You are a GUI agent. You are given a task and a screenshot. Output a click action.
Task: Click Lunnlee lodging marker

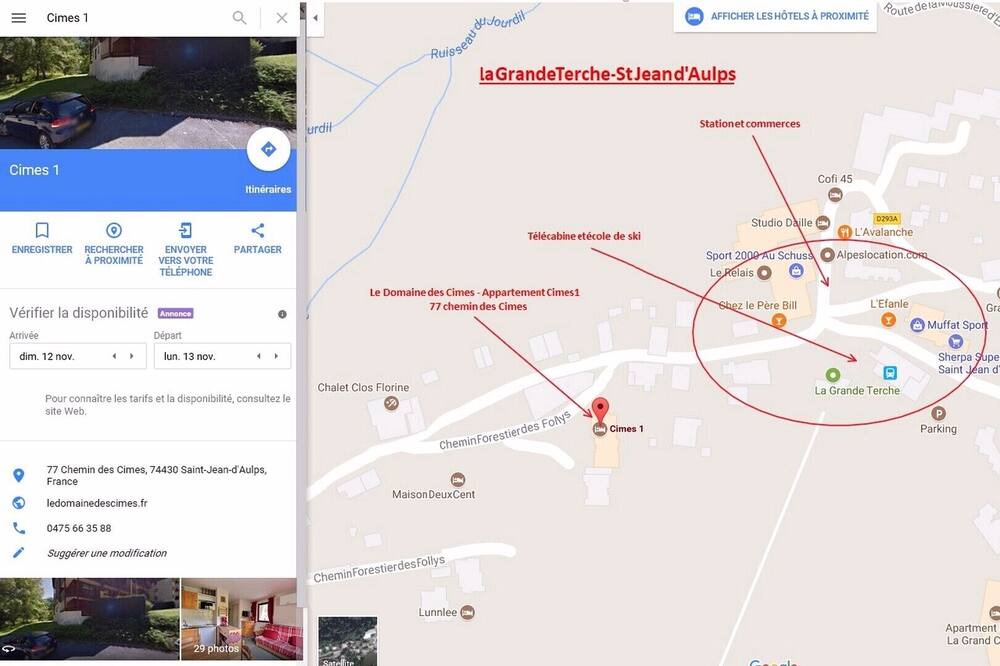(467, 612)
